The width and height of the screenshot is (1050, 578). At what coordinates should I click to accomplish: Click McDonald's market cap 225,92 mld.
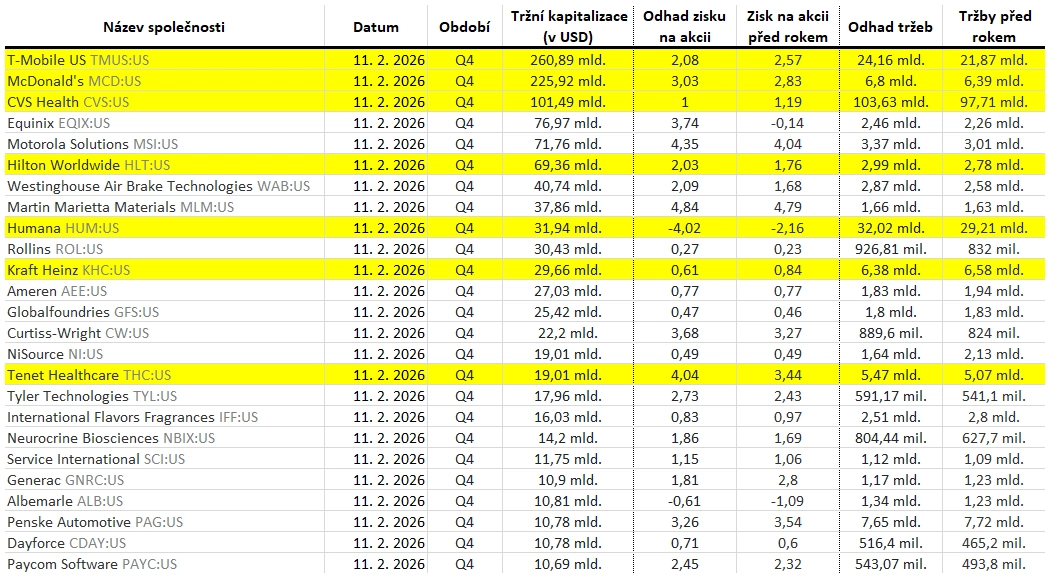[568, 81]
